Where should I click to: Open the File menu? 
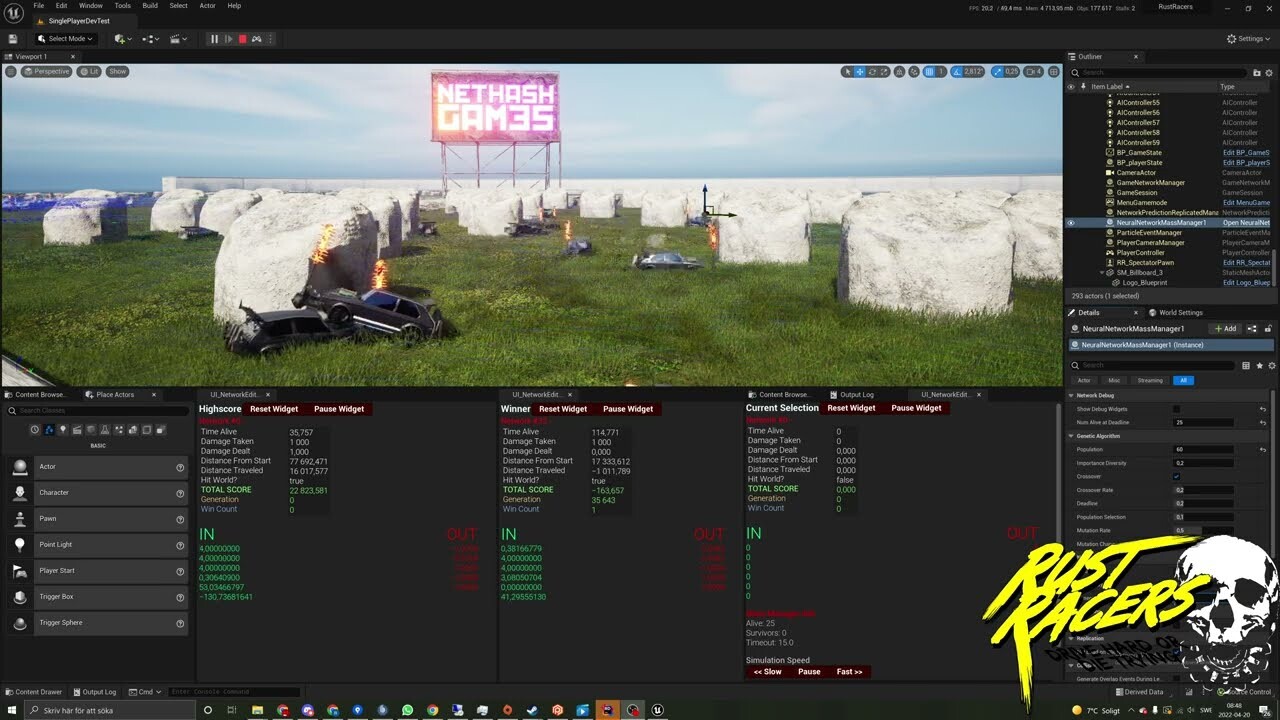(x=39, y=5)
